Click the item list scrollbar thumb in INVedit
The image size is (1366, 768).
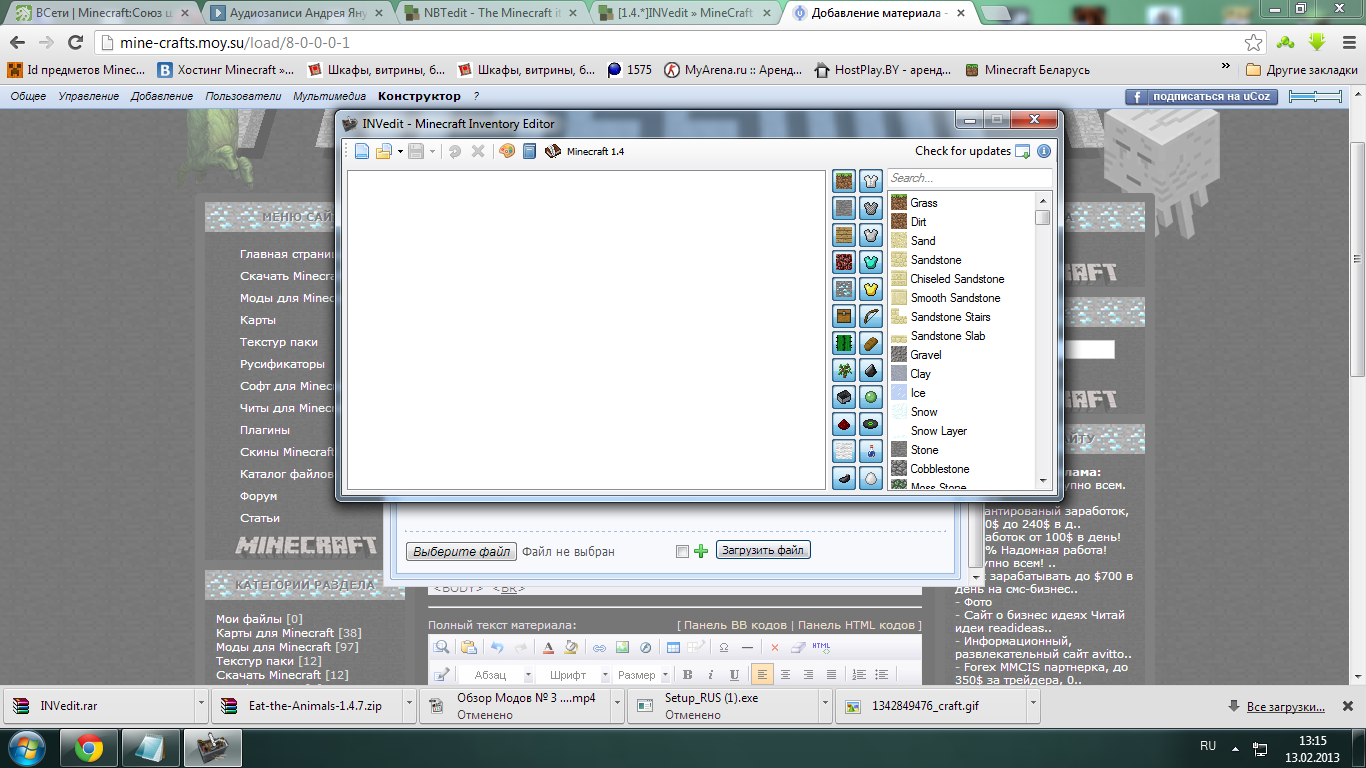point(1043,217)
